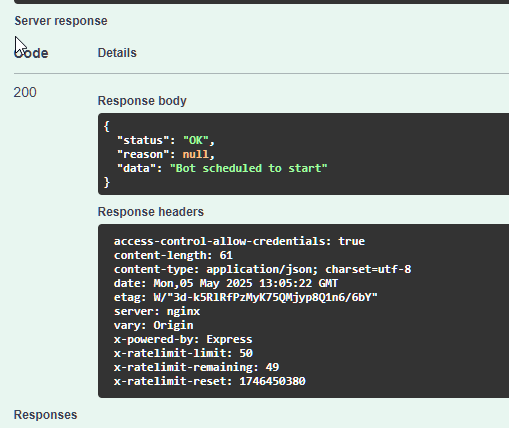The image size is (509, 428).
Task: Click the null value for reason
Action: click(195, 154)
